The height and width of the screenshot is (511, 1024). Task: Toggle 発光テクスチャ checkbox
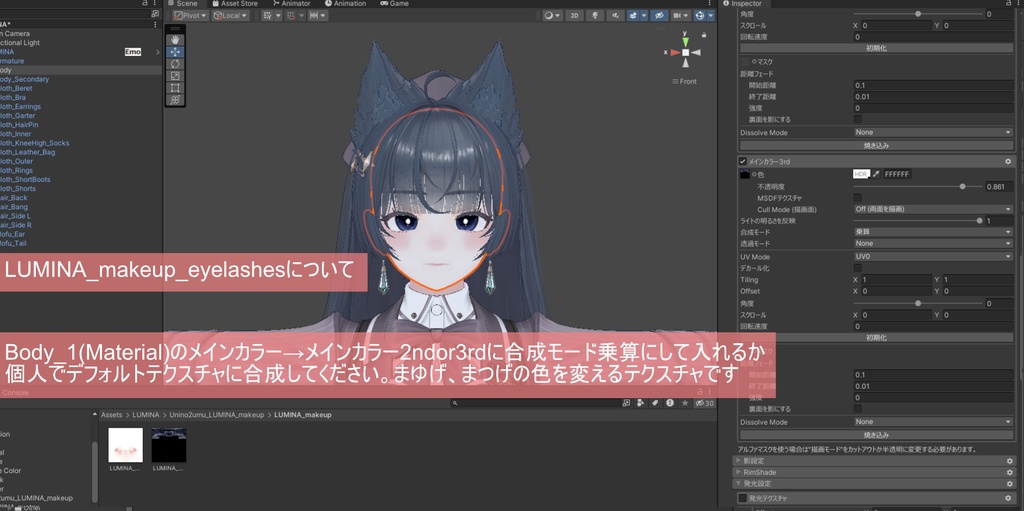point(743,499)
